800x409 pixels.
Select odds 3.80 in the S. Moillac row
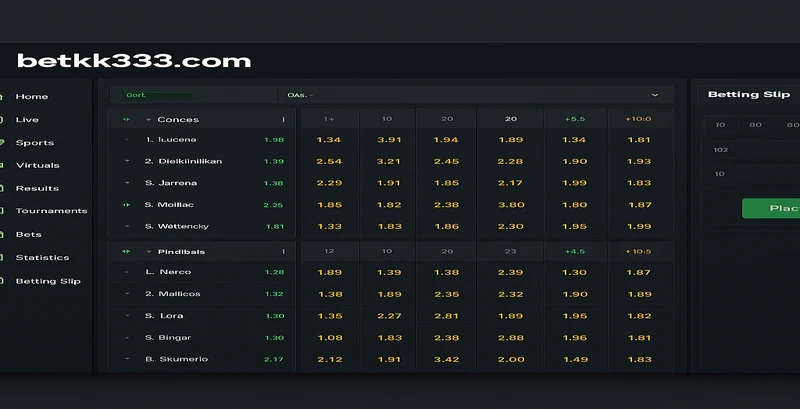[511, 205]
